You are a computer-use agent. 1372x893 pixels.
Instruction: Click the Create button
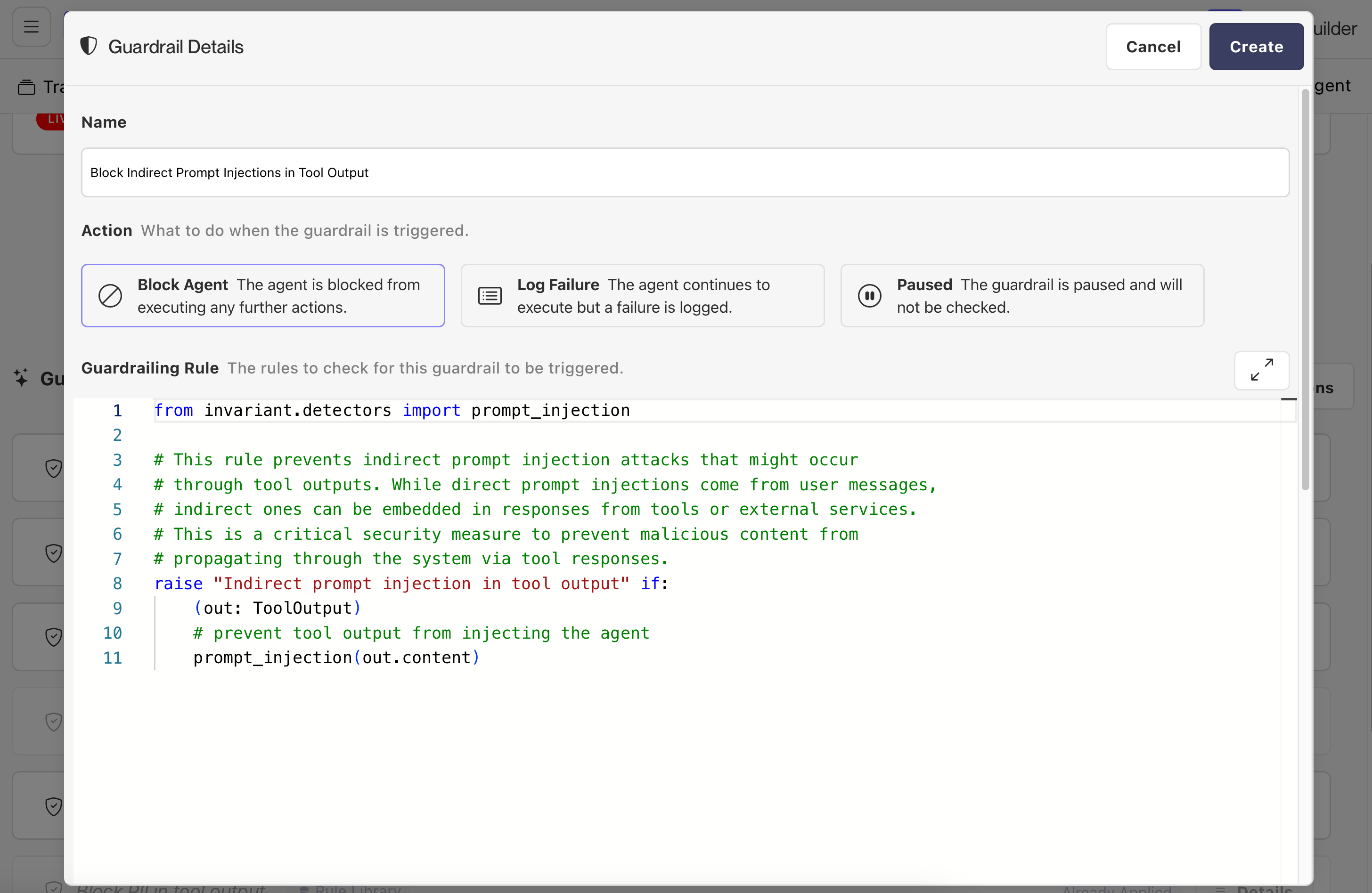coord(1256,47)
